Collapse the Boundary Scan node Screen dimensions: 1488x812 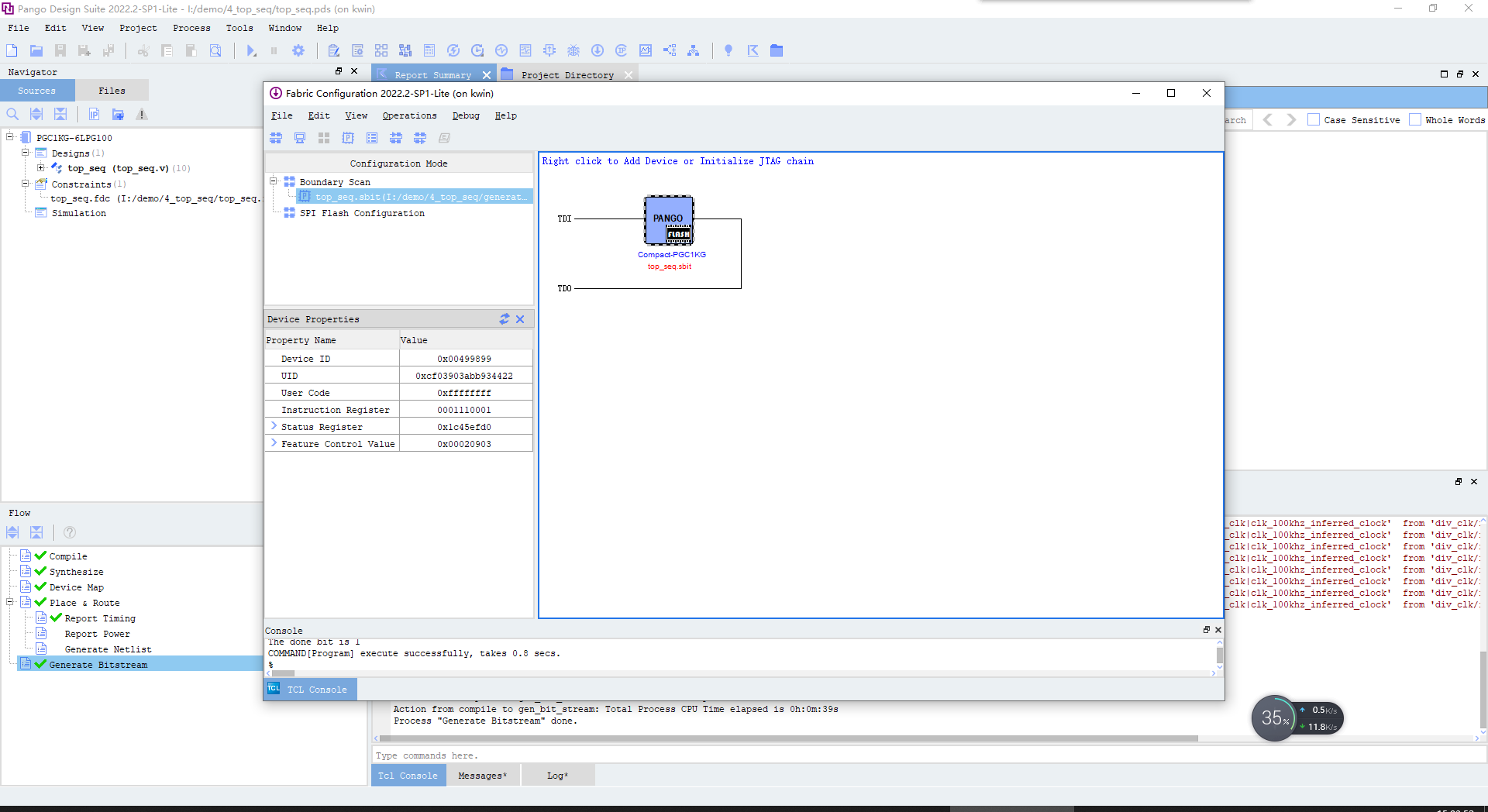pos(274,181)
